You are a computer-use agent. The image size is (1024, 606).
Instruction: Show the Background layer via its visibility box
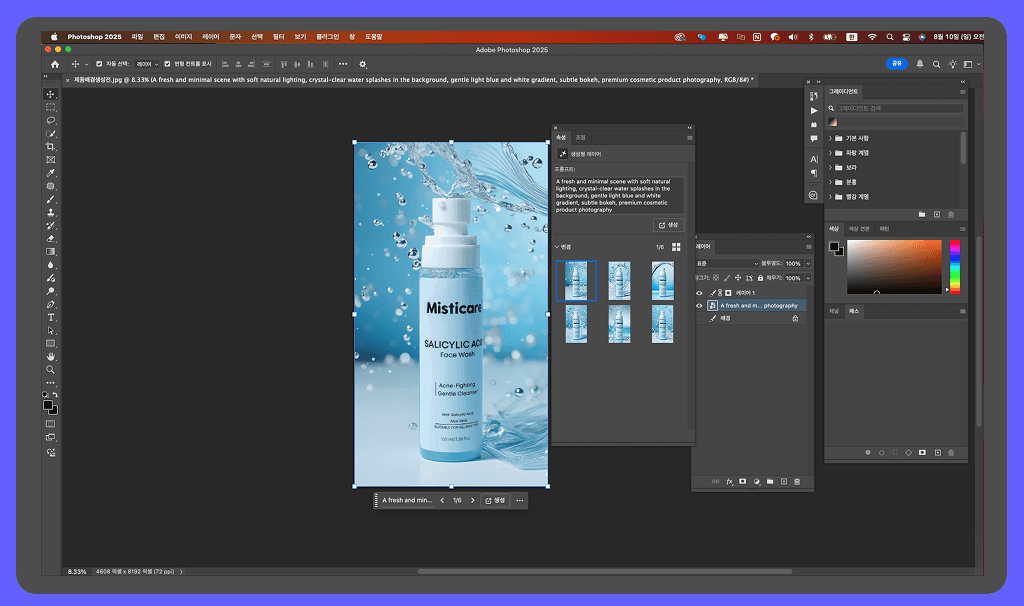click(699, 319)
